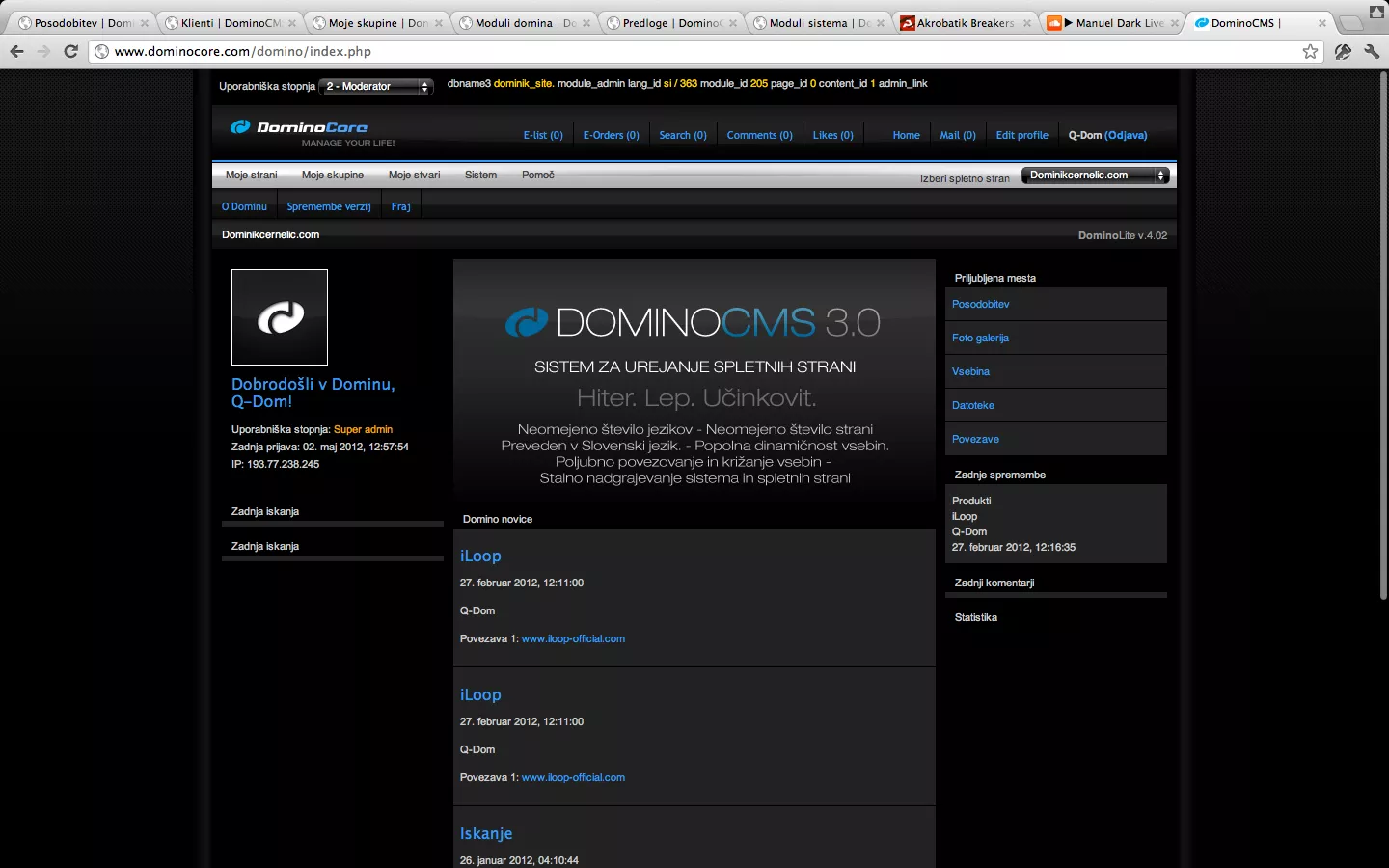Open the Foto galerija sidebar link
Image resolution: width=1389 pixels, height=868 pixels.
coord(980,338)
